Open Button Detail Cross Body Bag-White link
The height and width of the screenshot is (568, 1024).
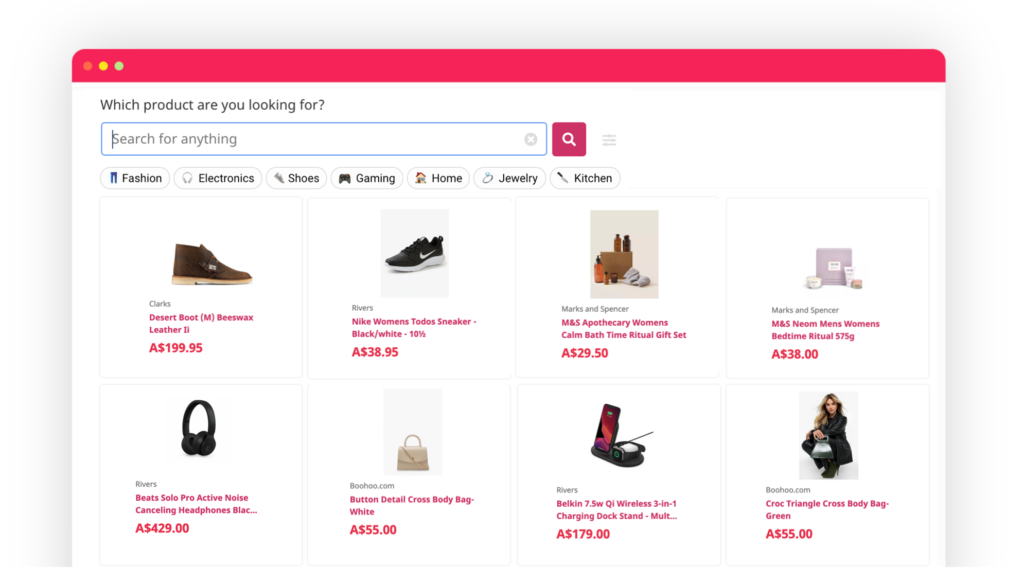tap(411, 505)
